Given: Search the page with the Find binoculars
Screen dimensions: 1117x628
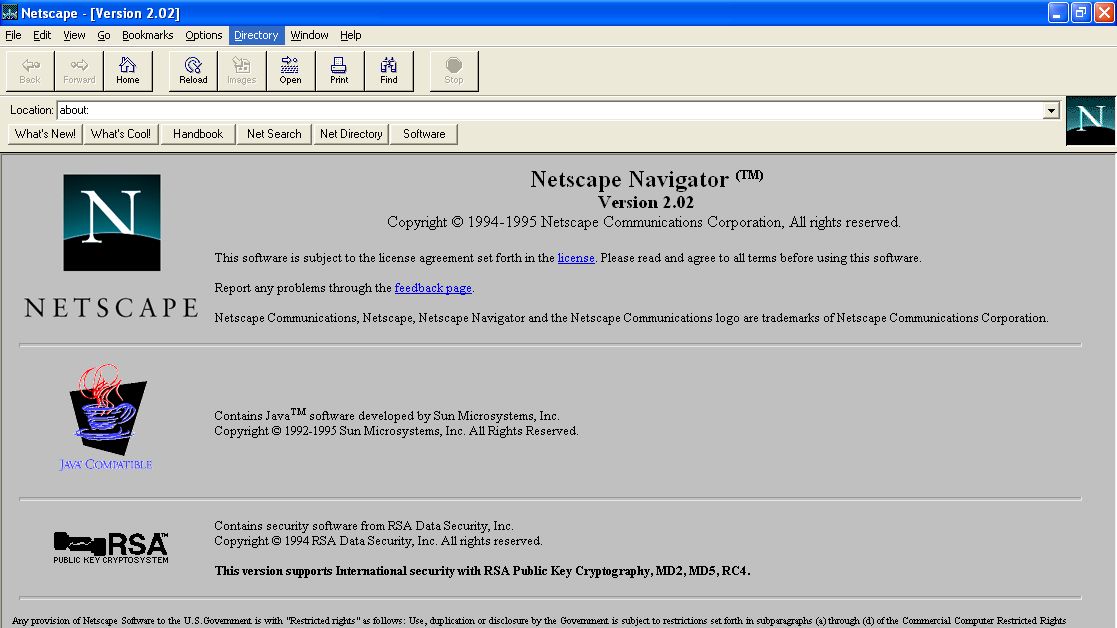Looking at the screenshot, I should pos(388,70).
